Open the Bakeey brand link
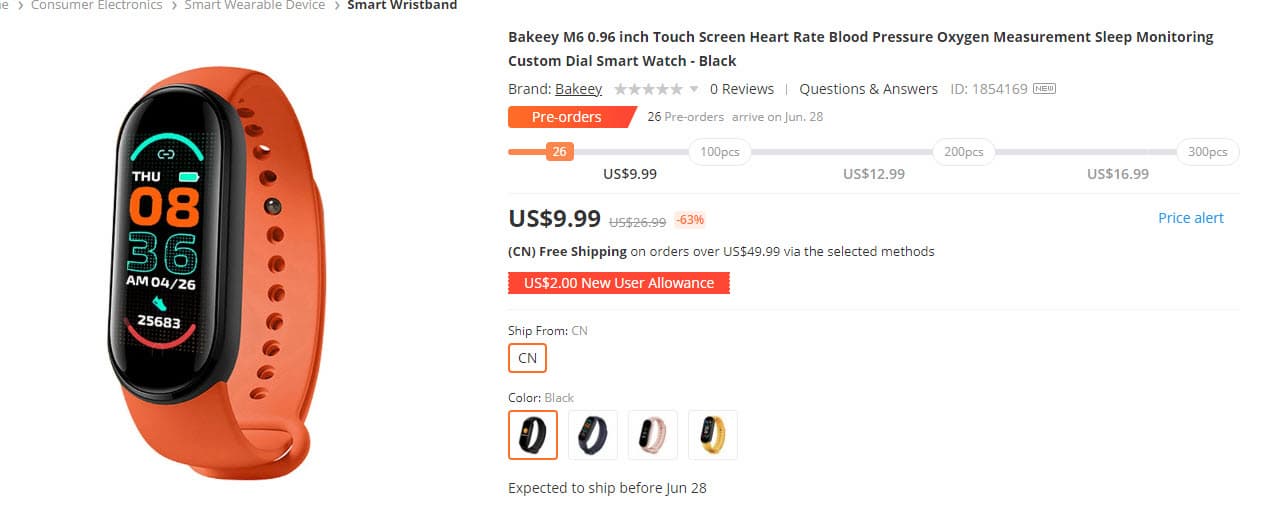 [x=578, y=89]
